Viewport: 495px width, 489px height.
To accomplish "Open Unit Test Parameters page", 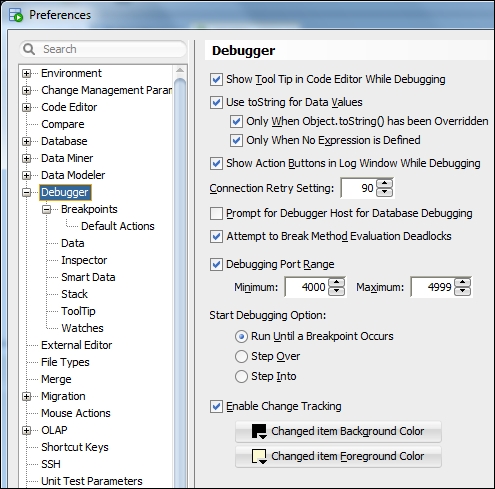I will click(x=92, y=481).
